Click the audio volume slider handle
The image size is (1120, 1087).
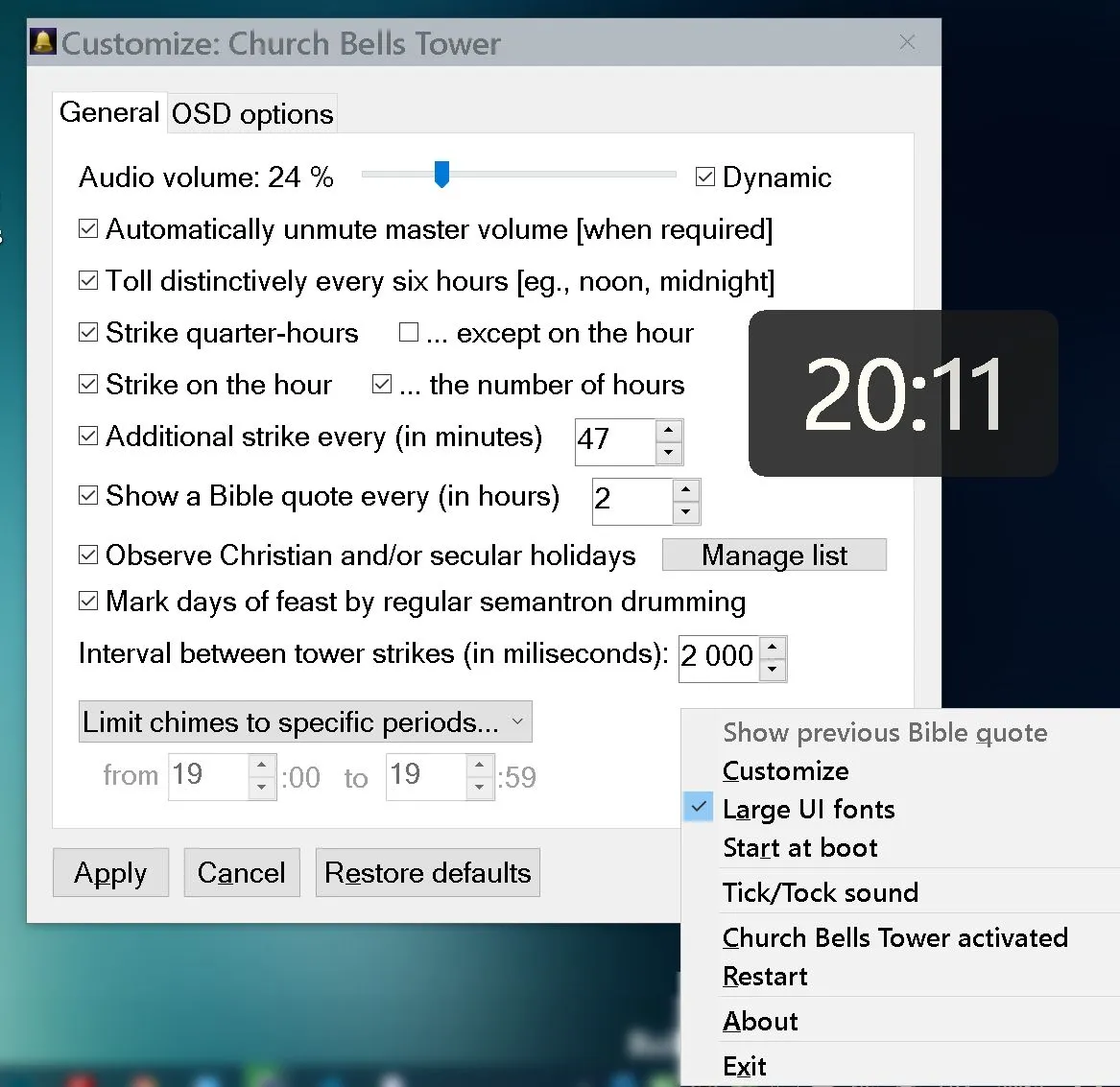coord(441,174)
